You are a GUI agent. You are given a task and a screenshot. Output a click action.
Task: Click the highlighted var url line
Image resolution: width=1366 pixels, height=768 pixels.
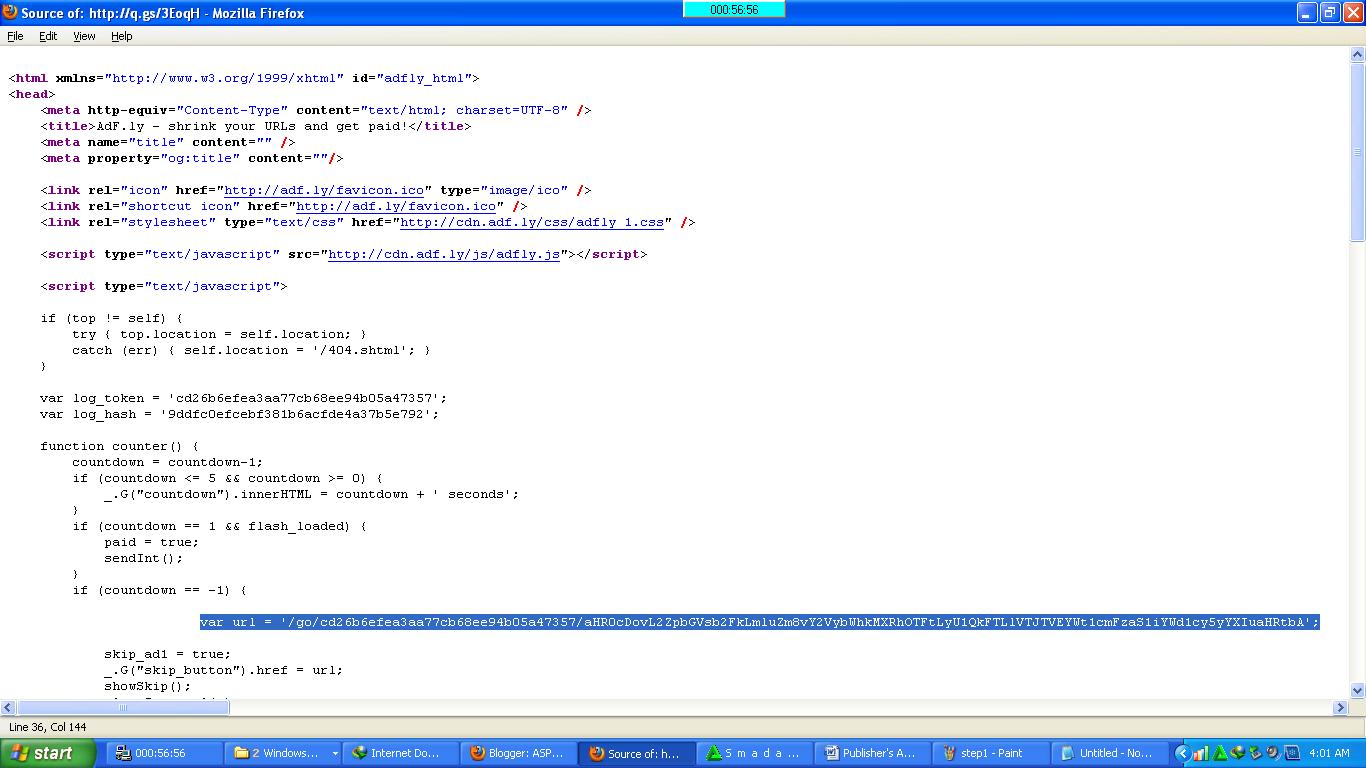(760, 622)
